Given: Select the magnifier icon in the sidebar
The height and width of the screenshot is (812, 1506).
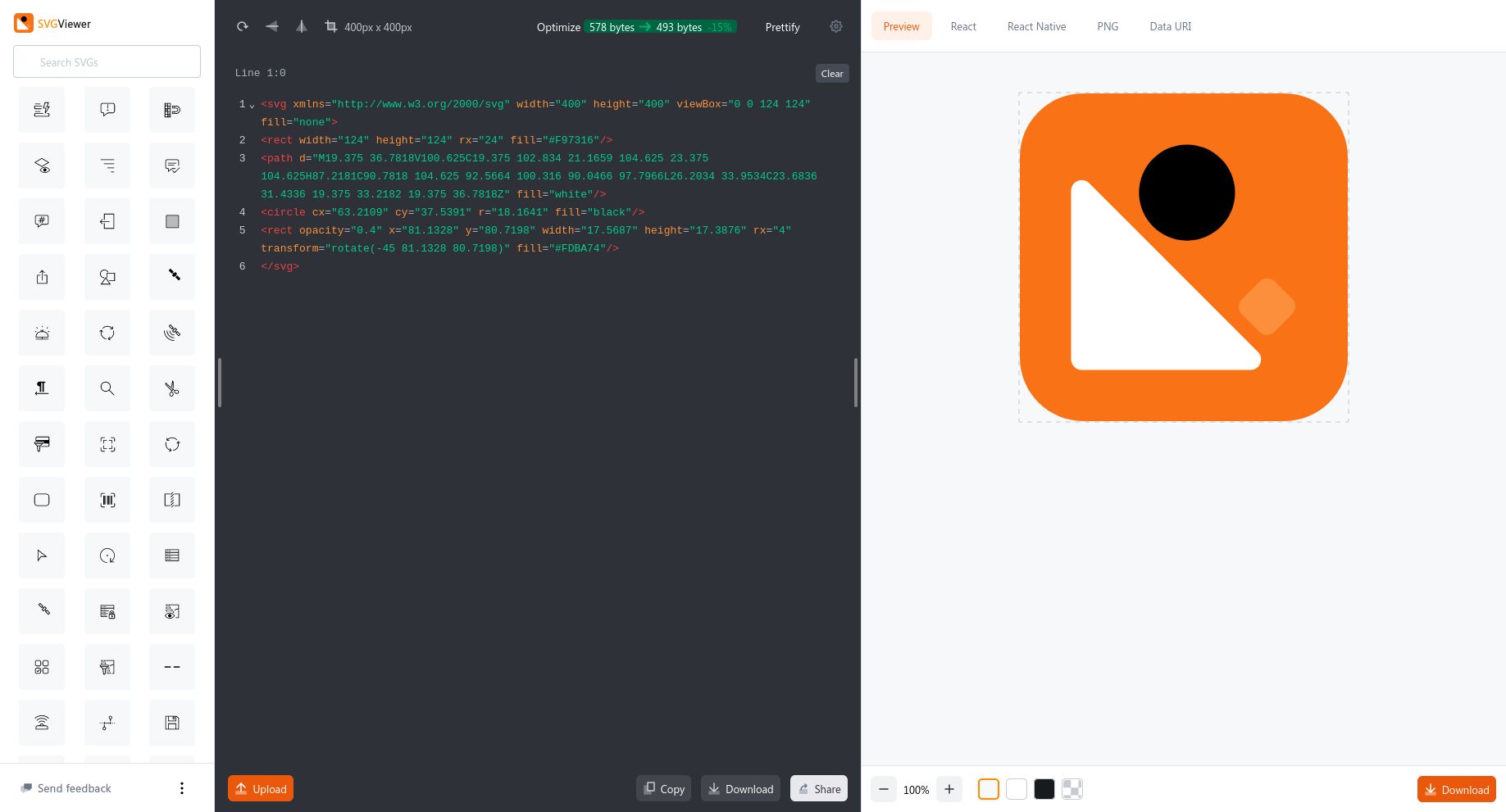Looking at the screenshot, I should pos(107,388).
